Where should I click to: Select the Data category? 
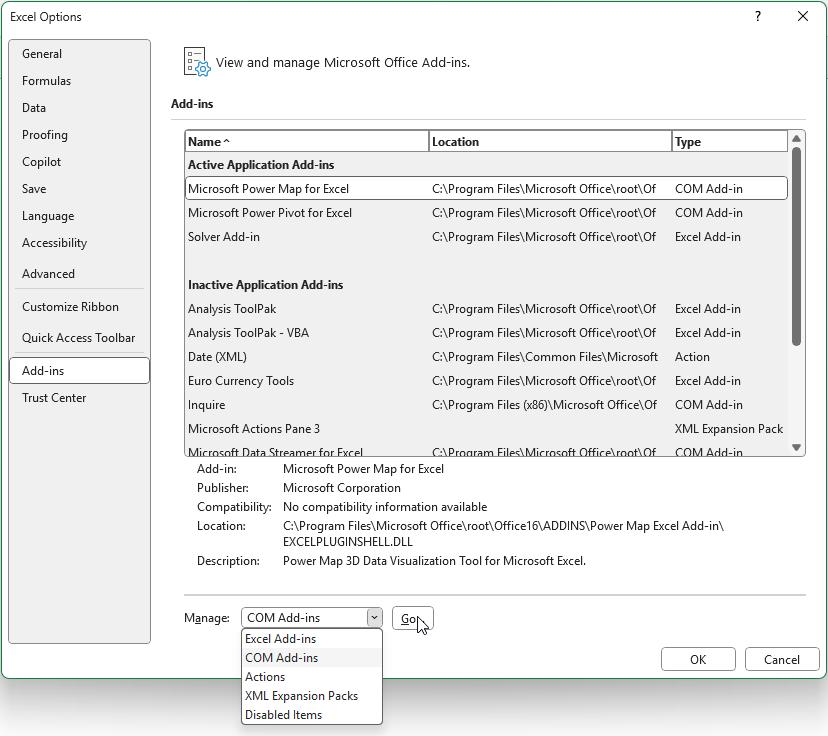79,108
